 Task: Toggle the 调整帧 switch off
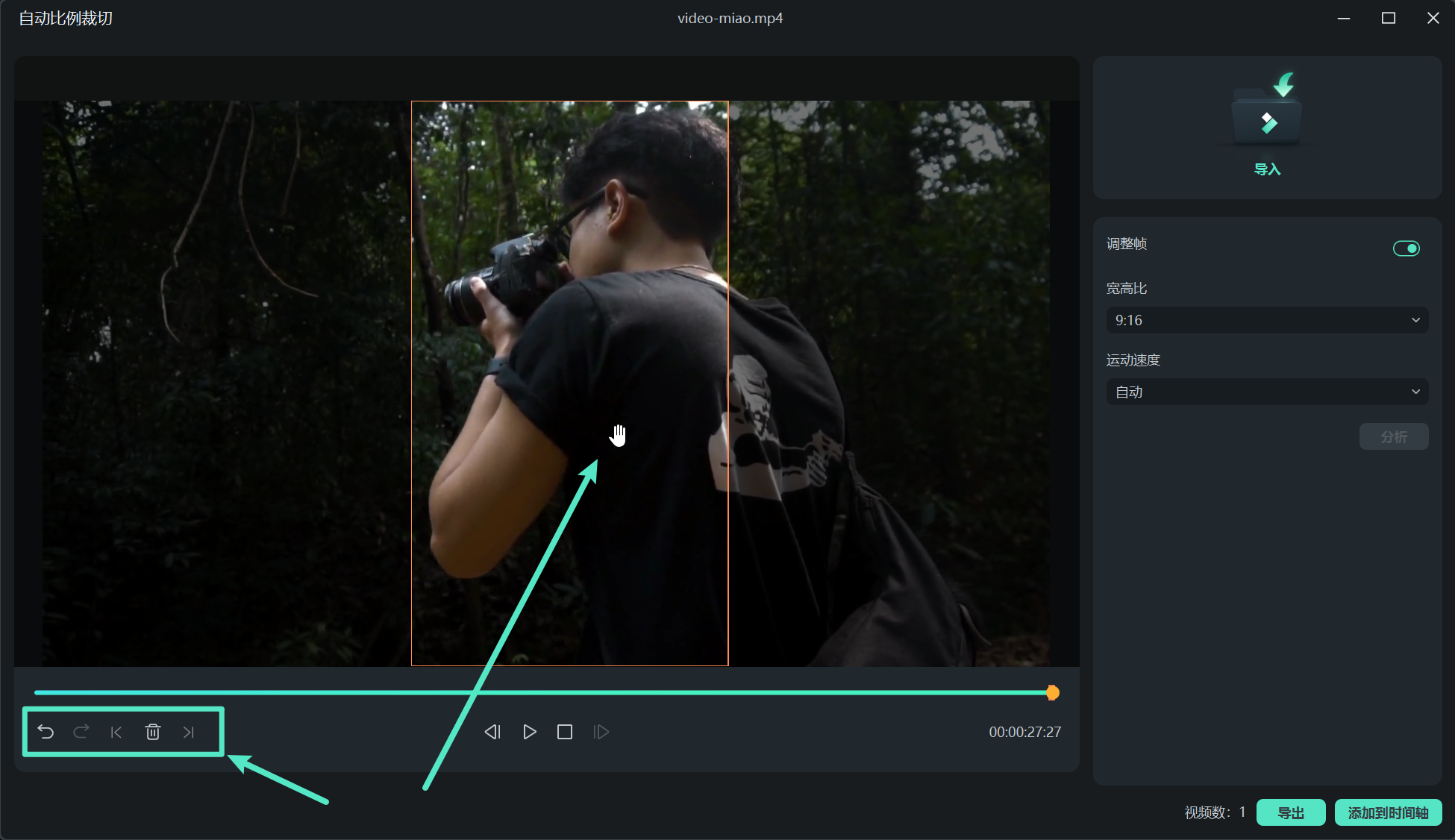click(1406, 248)
